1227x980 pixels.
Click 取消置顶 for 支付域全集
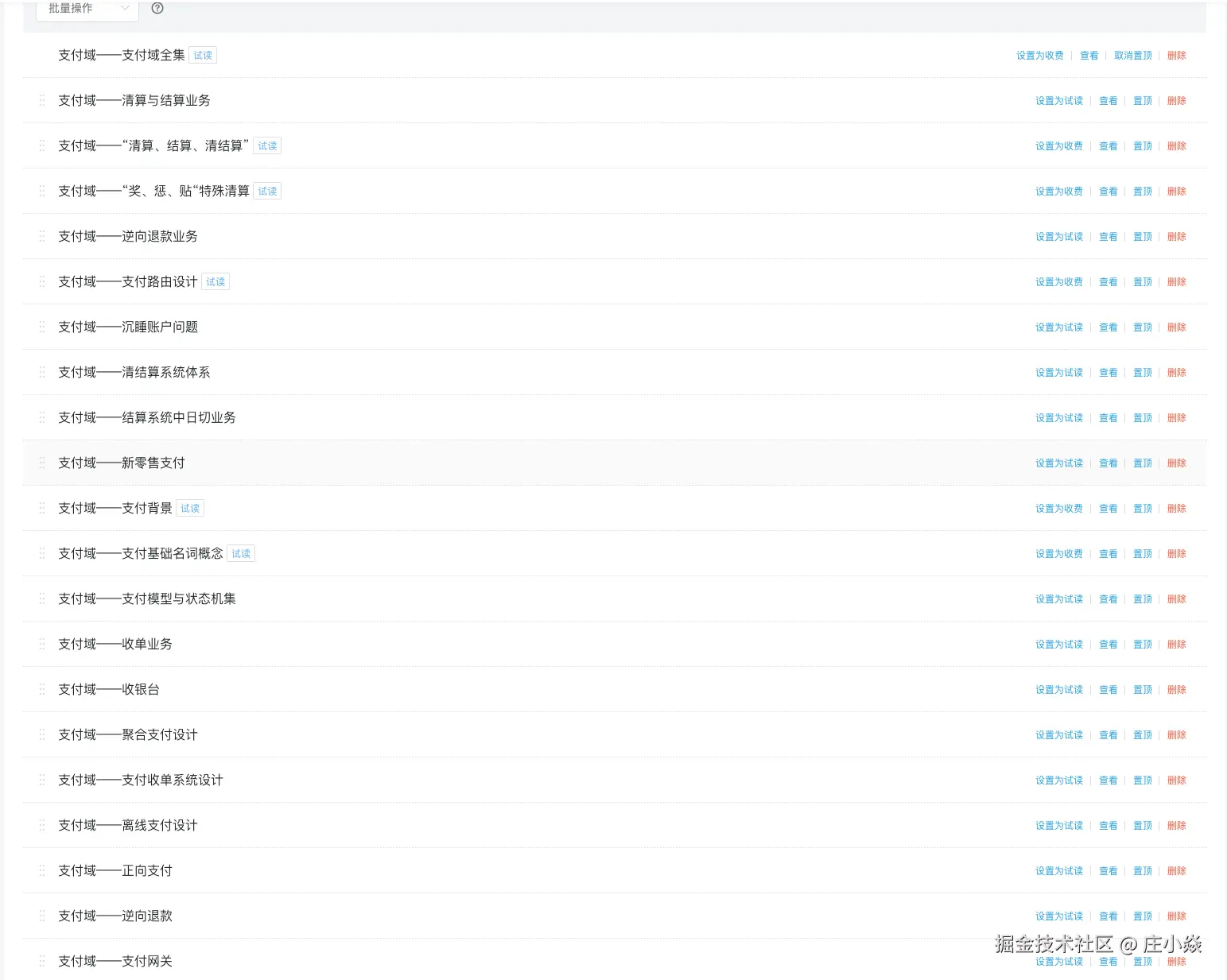(1132, 55)
